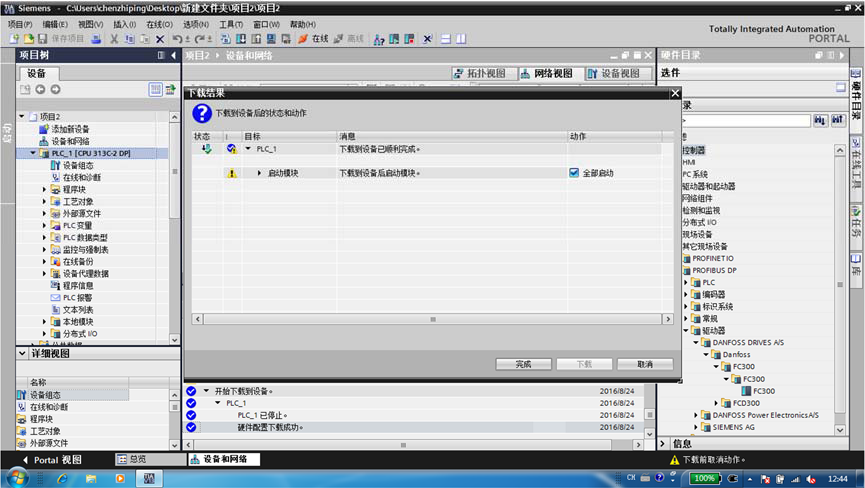Collapse the 详细视图 panel
This screenshot has height=488, width=865.
[x=23, y=354]
